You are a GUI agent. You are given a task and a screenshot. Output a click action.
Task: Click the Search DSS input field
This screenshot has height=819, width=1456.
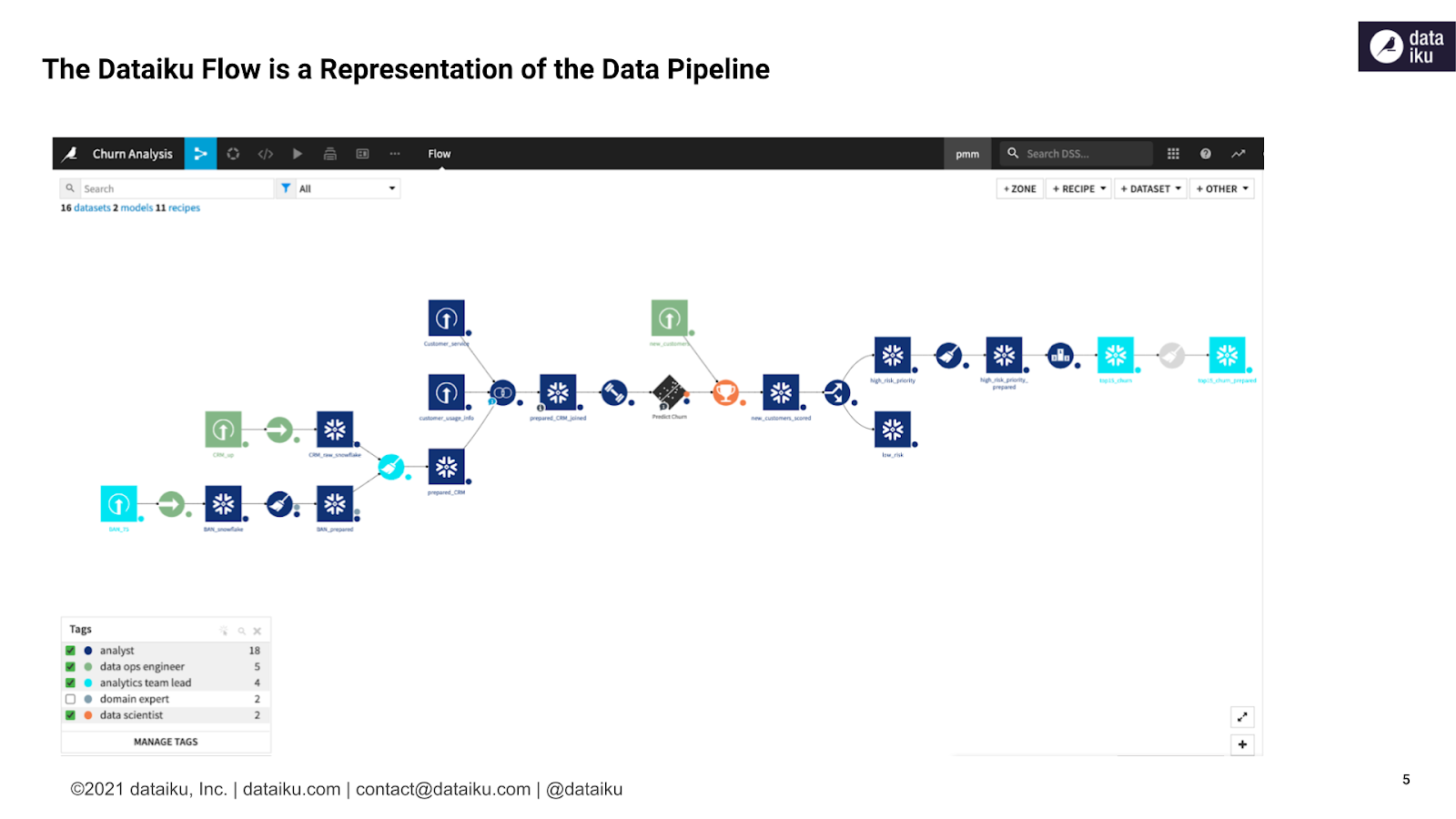pos(1083,154)
